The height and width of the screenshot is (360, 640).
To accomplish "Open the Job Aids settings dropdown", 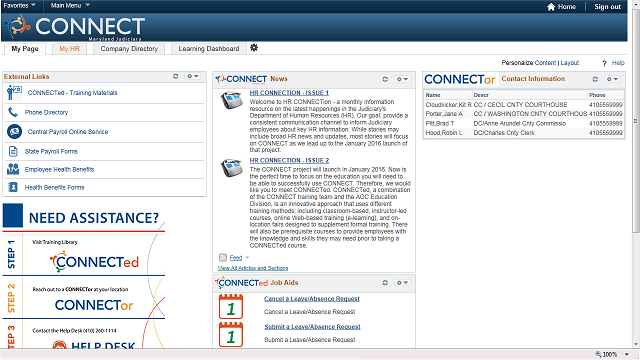I will [x=402, y=282].
